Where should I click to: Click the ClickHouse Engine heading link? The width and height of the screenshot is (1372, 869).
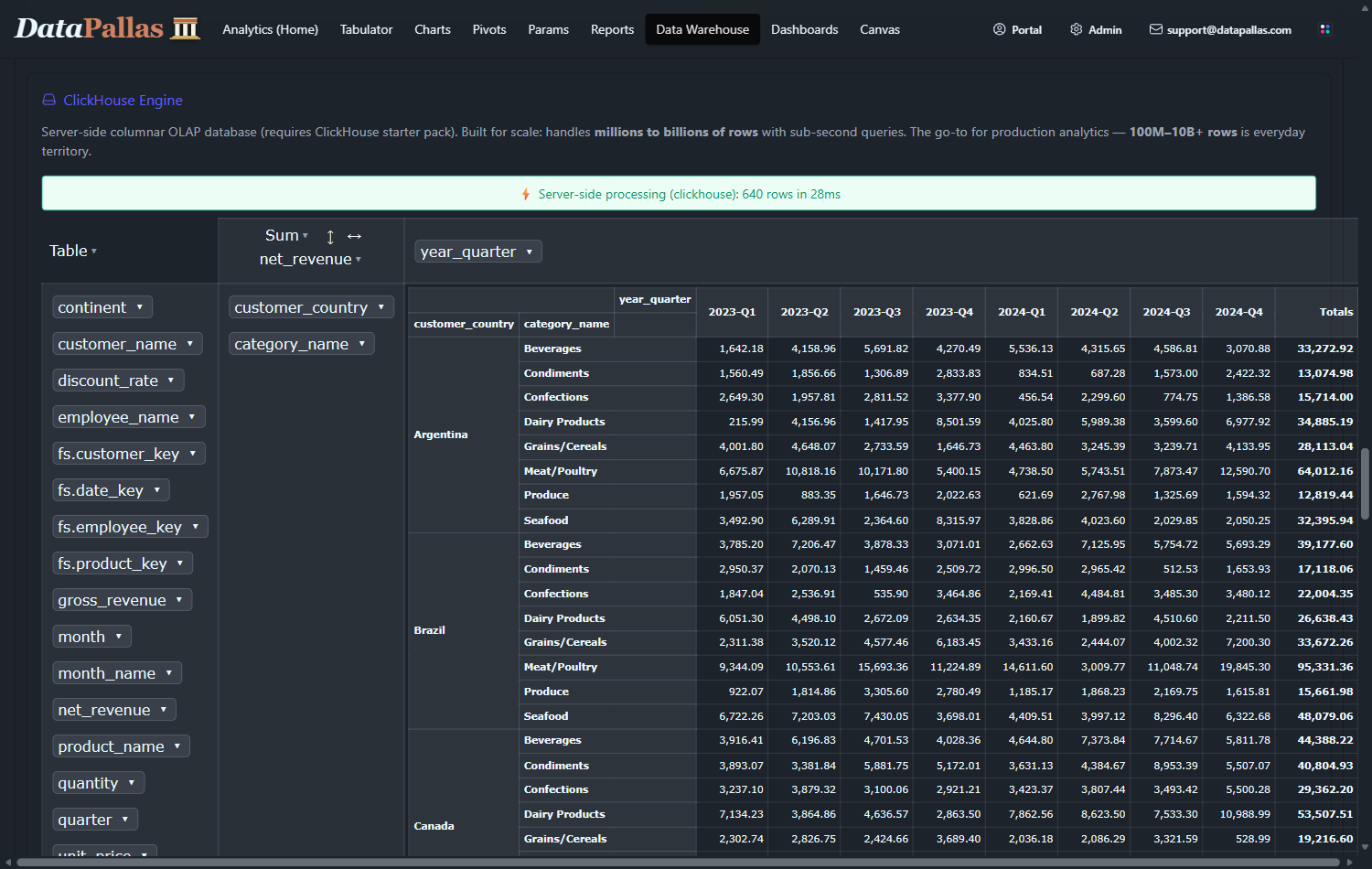pyautogui.click(x=123, y=101)
